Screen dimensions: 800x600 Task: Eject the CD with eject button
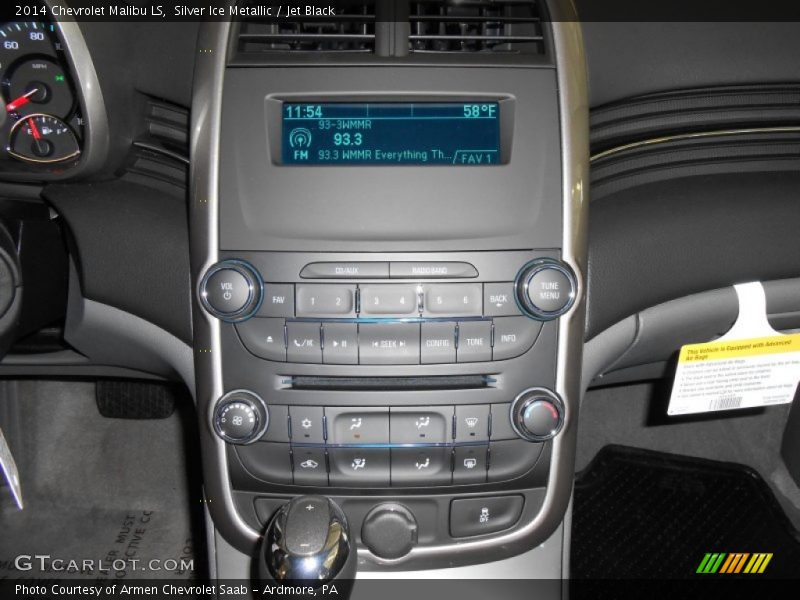[269, 340]
